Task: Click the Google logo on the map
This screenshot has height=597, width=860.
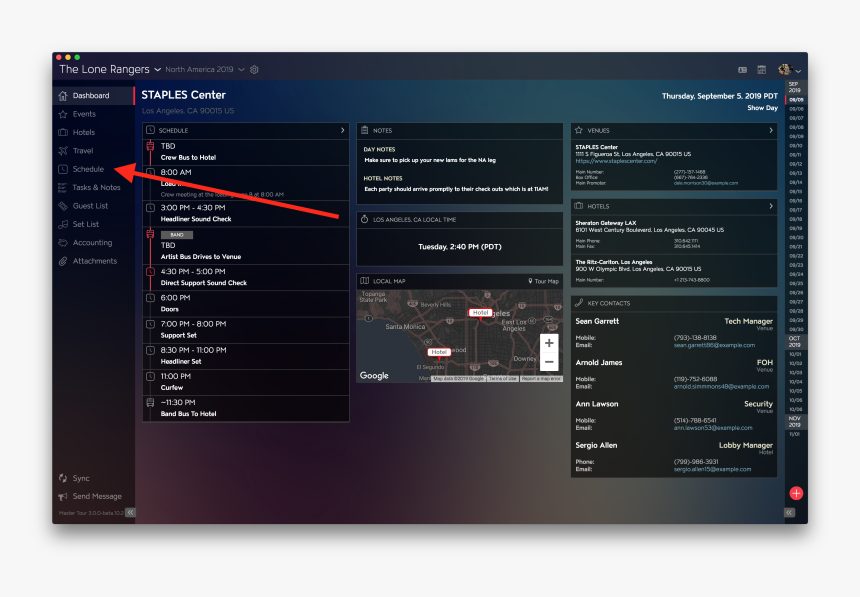Action: (x=374, y=375)
